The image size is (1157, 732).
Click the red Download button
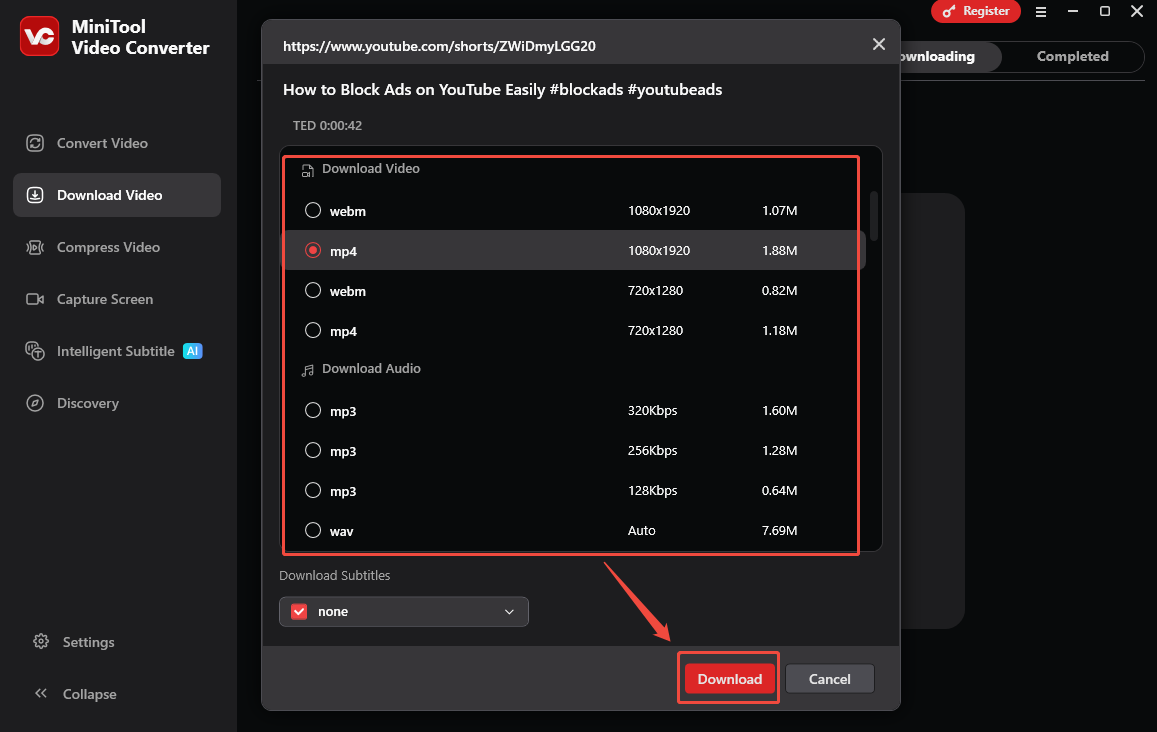point(729,679)
